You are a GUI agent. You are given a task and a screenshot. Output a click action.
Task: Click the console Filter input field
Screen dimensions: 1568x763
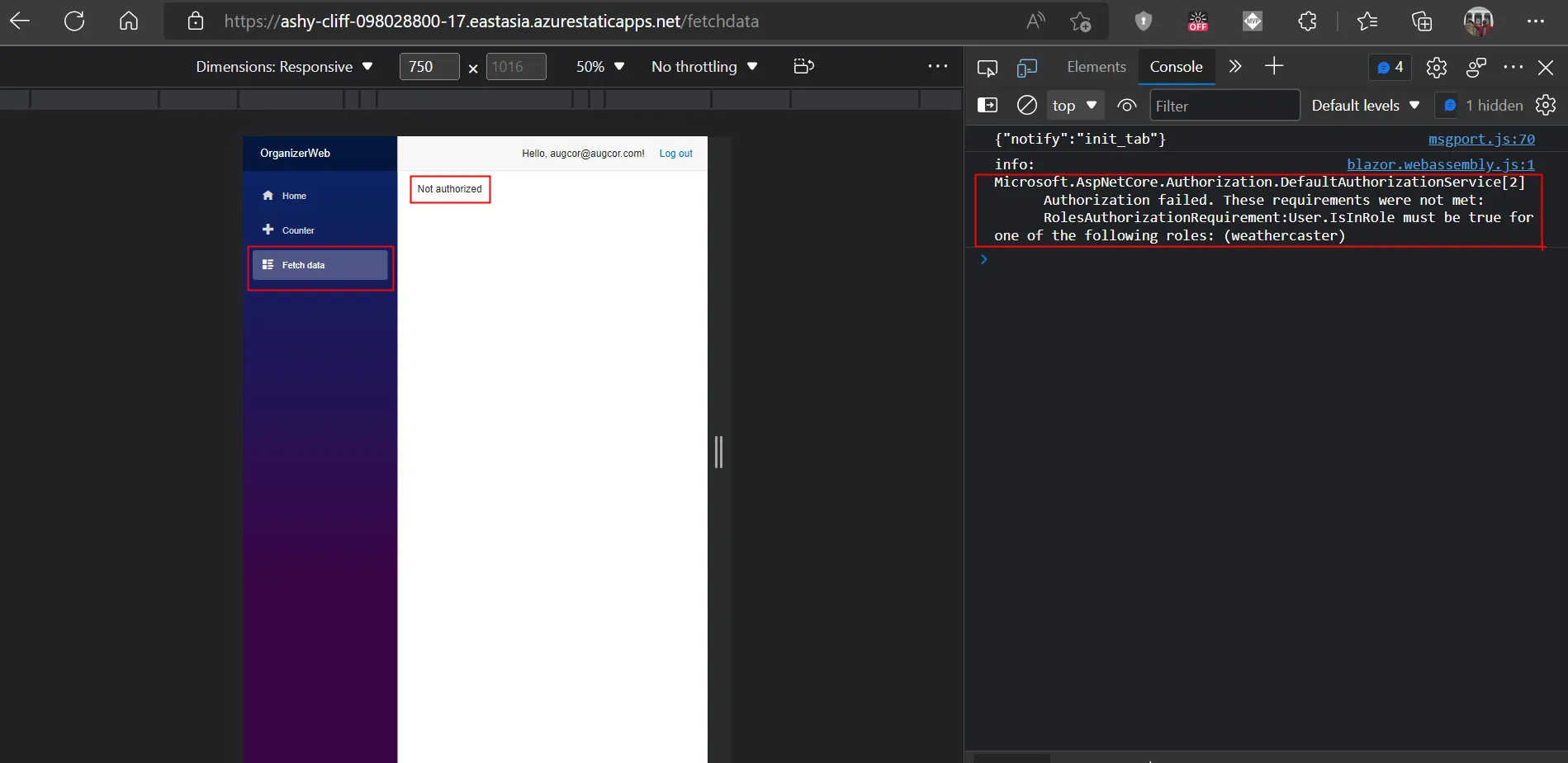pos(1224,106)
